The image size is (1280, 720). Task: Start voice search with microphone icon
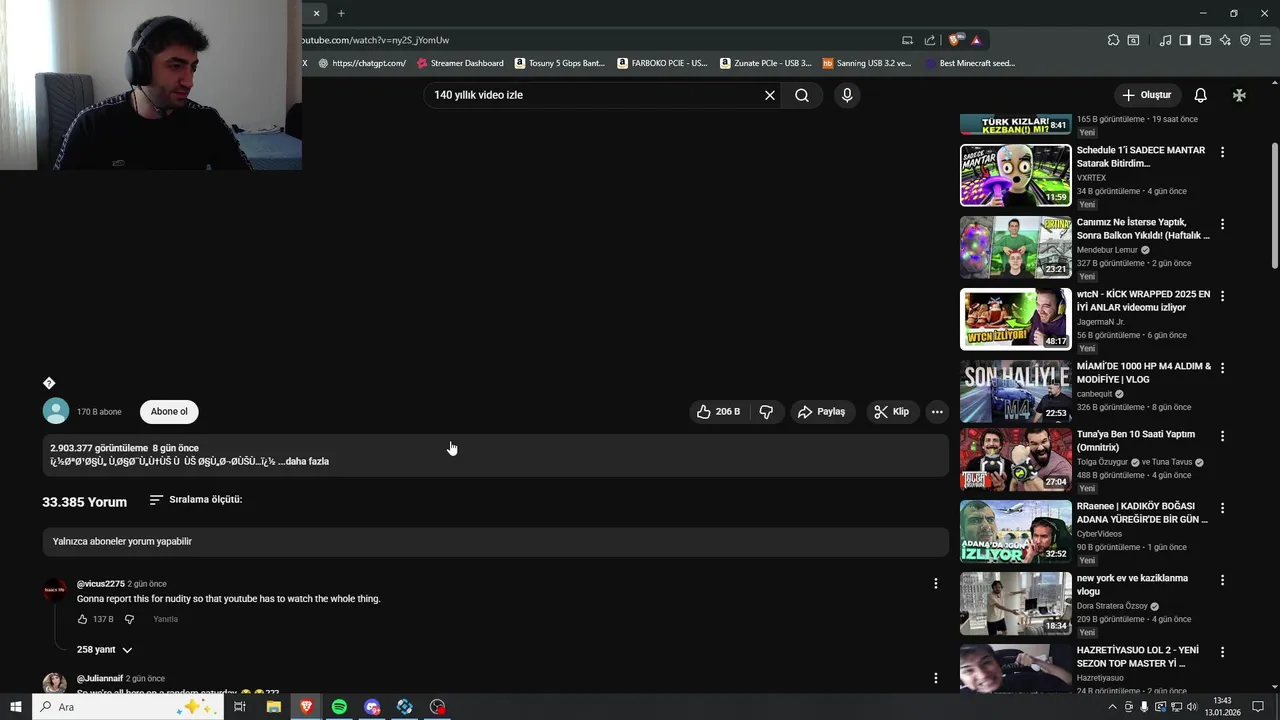tap(847, 95)
